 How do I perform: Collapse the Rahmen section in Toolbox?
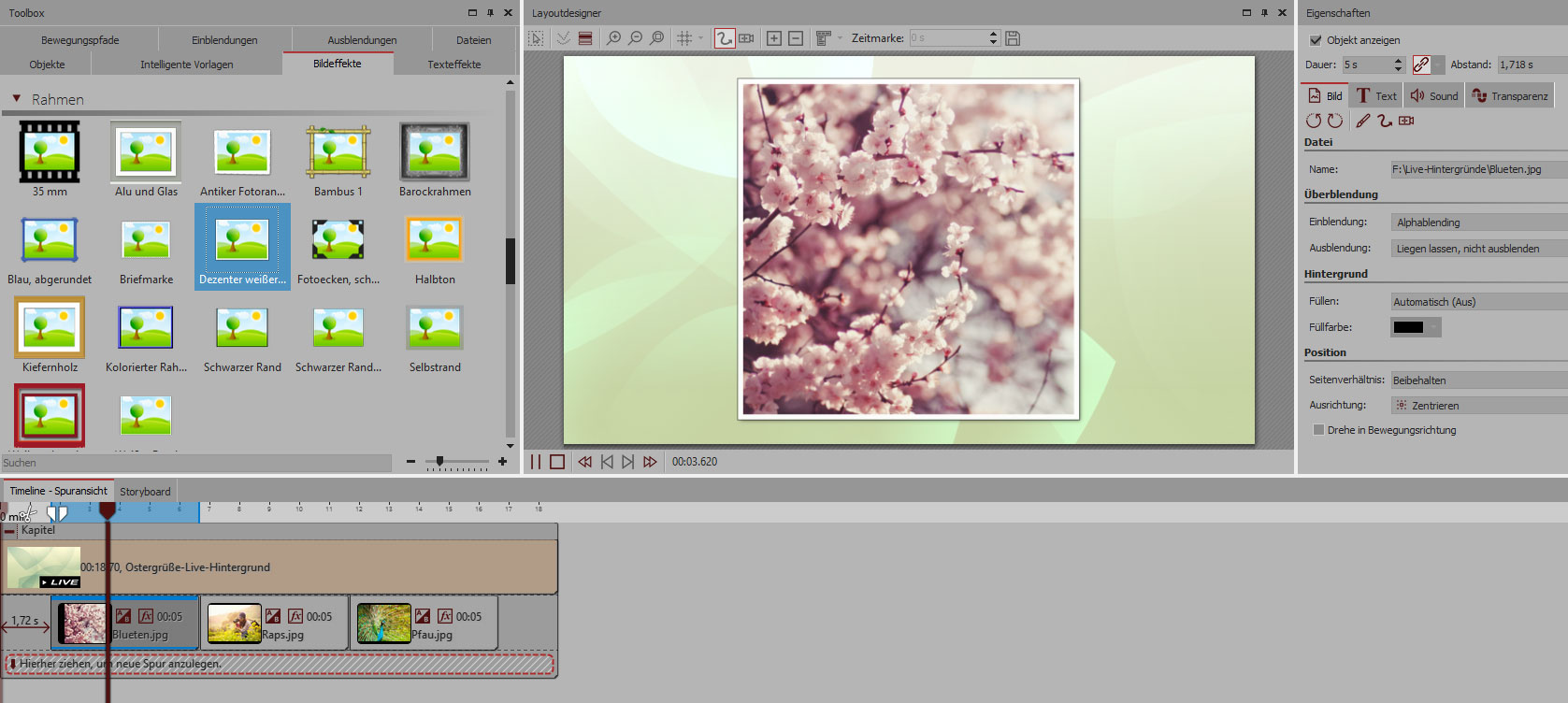[16, 99]
